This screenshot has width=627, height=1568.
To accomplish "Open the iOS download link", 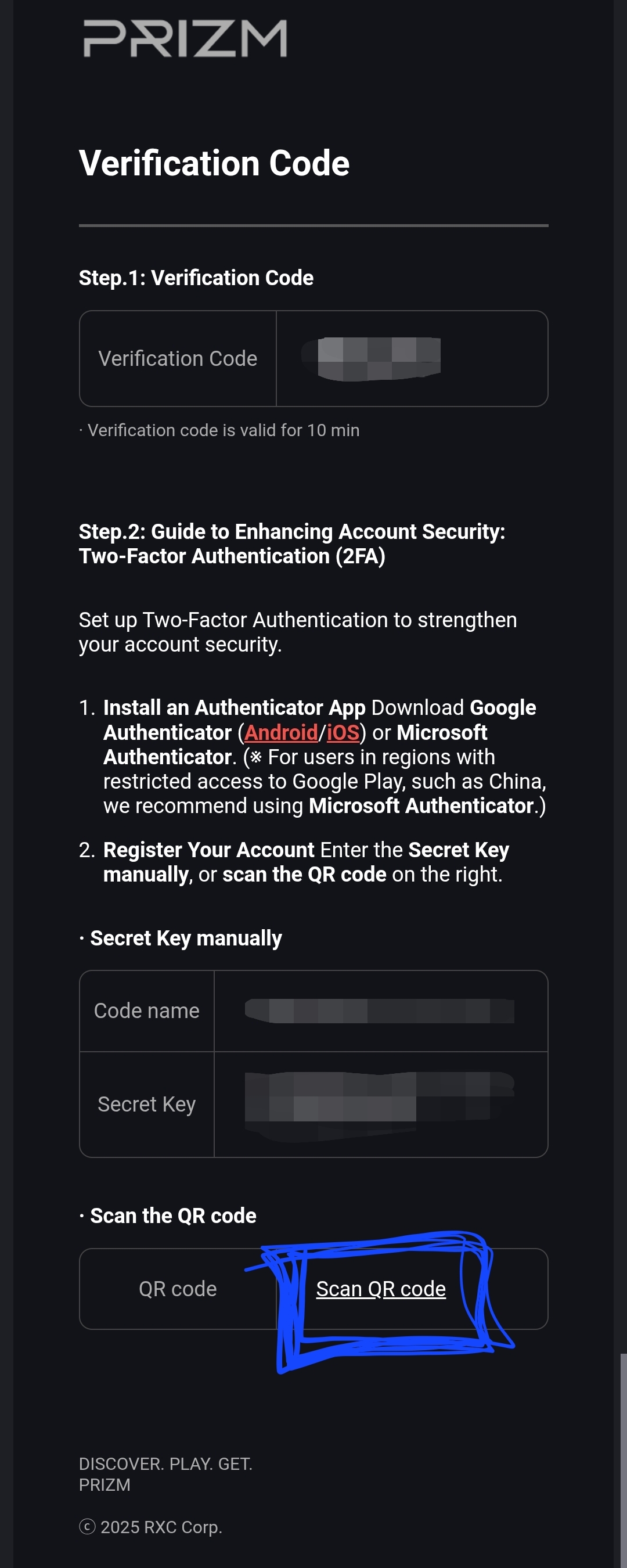I will pos(343,732).
